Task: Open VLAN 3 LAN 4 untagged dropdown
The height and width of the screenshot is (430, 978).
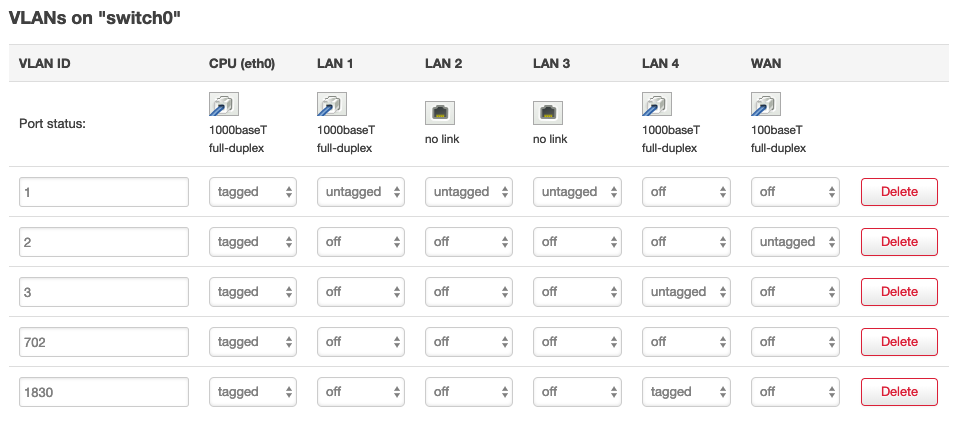Action: coord(686,292)
